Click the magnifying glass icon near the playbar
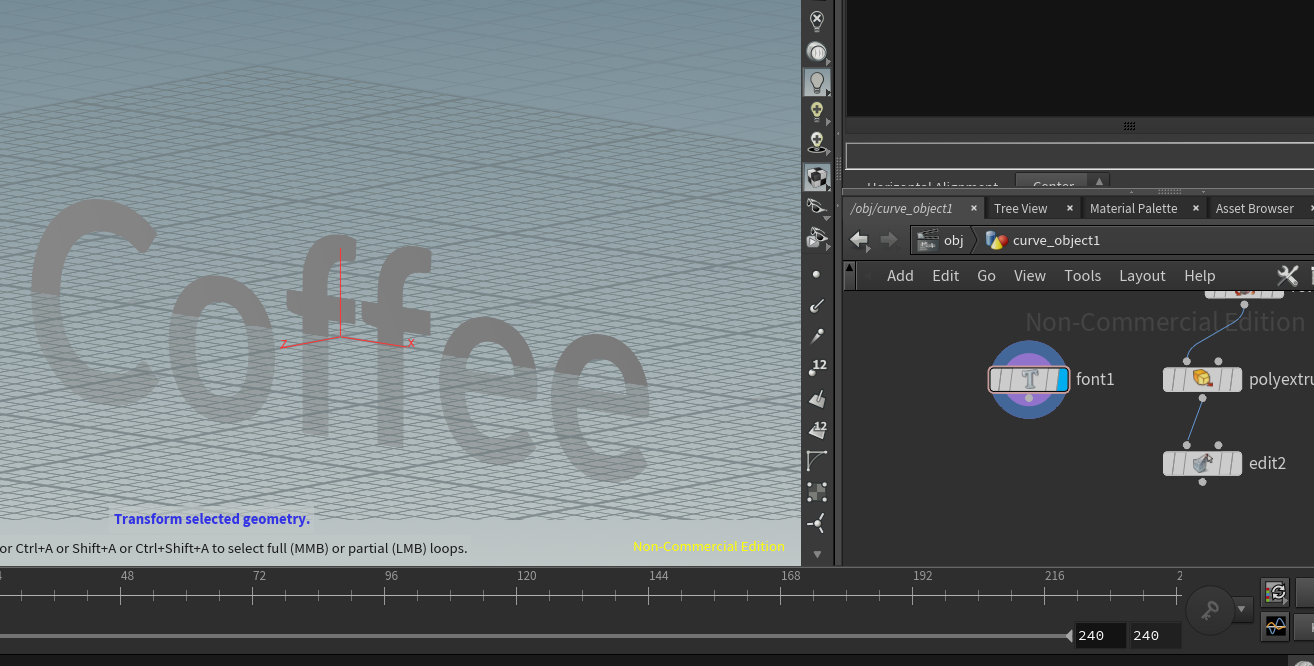The width and height of the screenshot is (1314, 666). pos(1210,609)
